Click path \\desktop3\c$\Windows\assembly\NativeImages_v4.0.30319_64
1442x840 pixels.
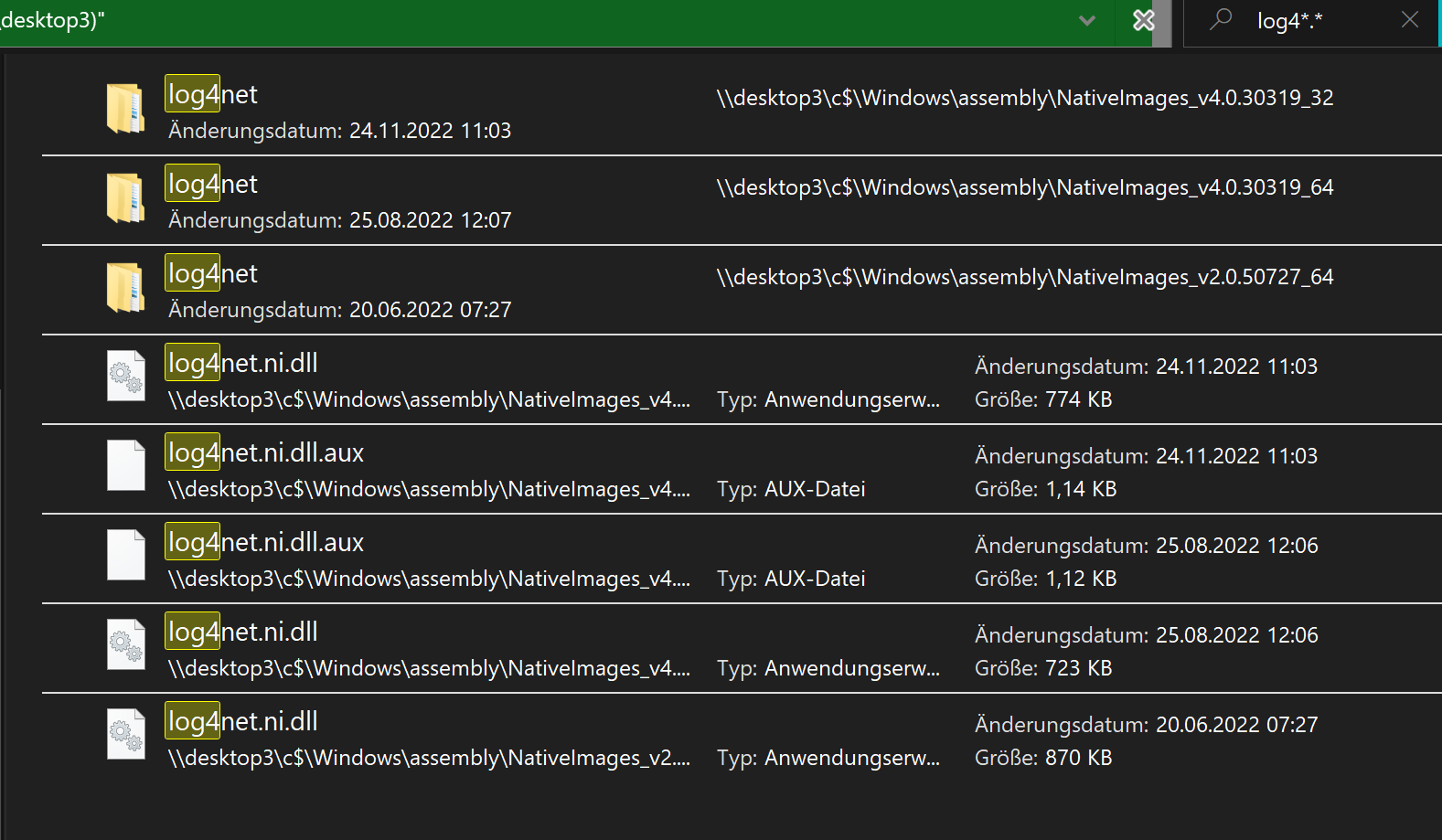[x=1025, y=187]
